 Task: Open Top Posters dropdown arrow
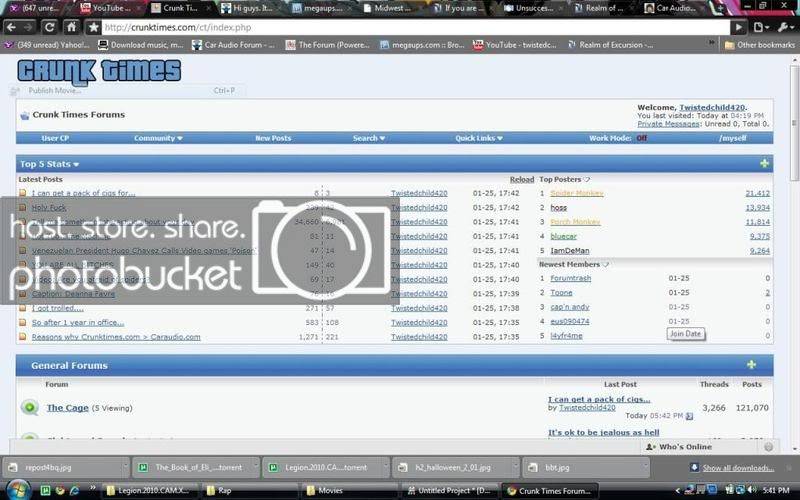point(587,180)
